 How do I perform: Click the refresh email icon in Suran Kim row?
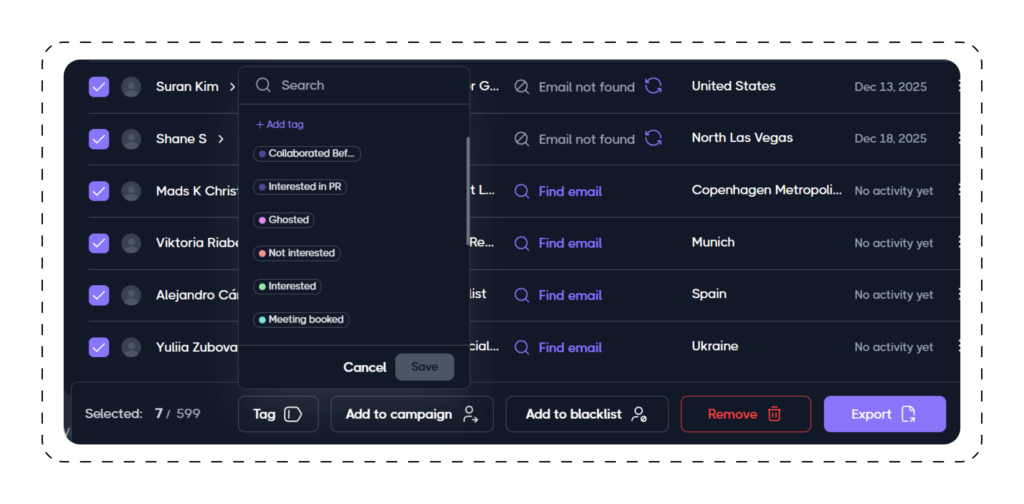tap(653, 86)
